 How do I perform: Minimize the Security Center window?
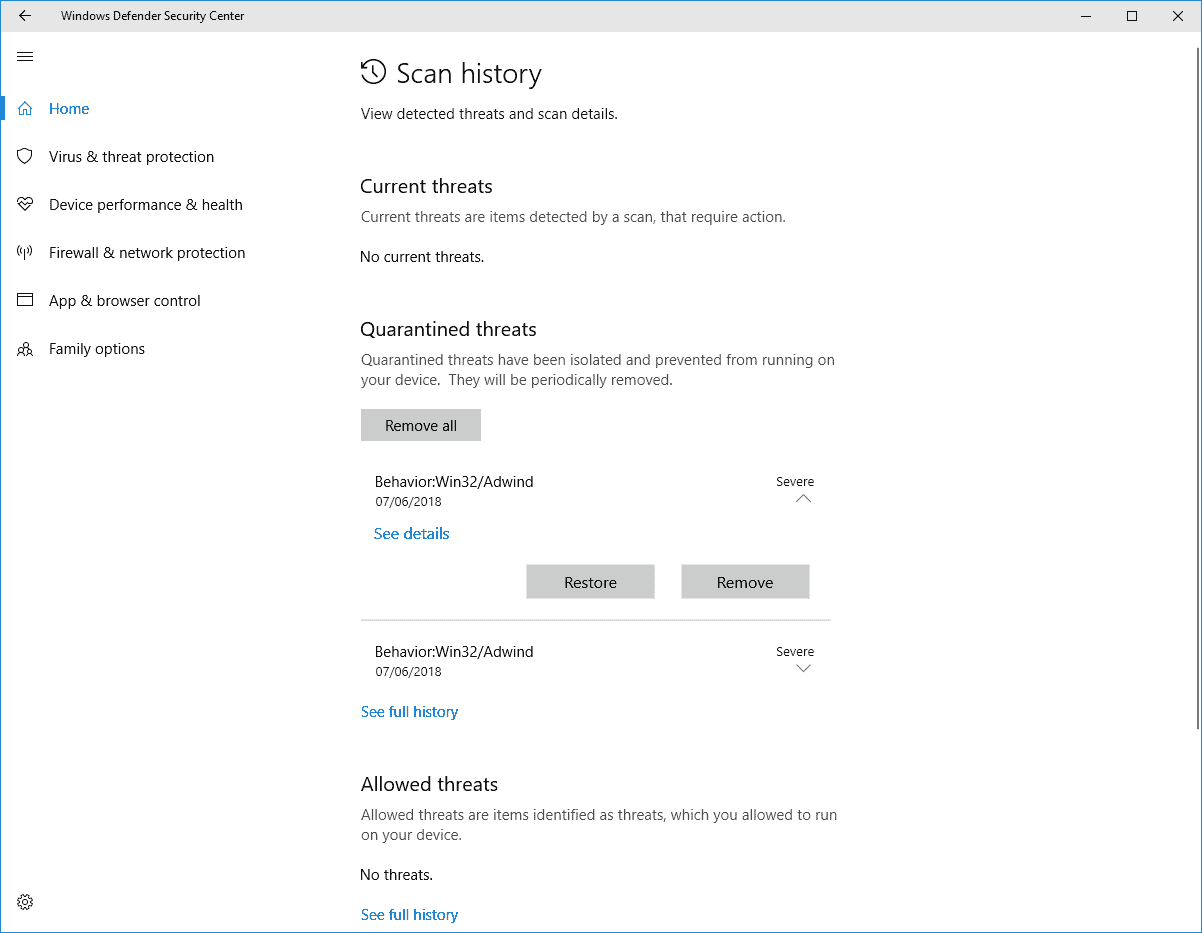[x=1086, y=16]
